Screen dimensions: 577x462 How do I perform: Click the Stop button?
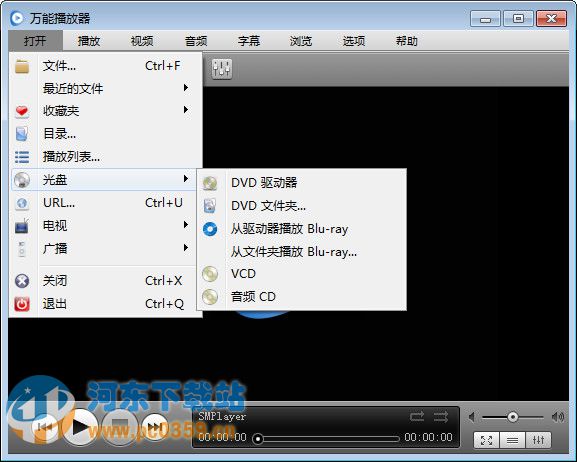120,427
